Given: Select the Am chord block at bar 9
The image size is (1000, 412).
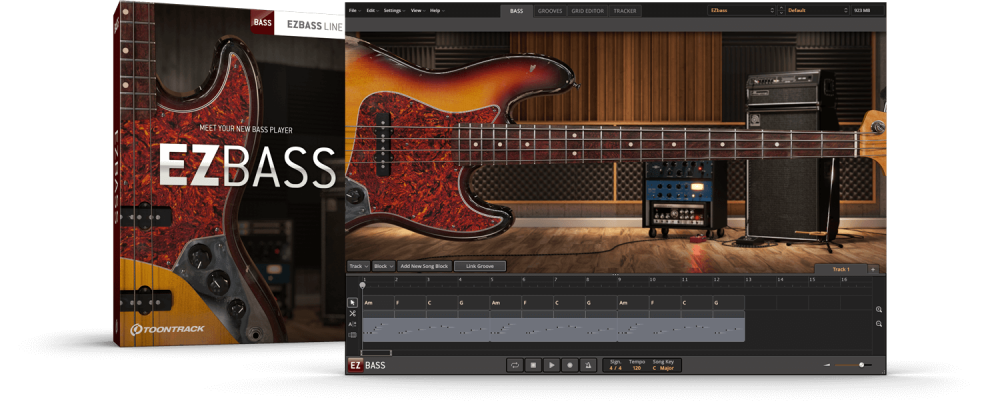Looking at the screenshot, I should pos(633,303).
